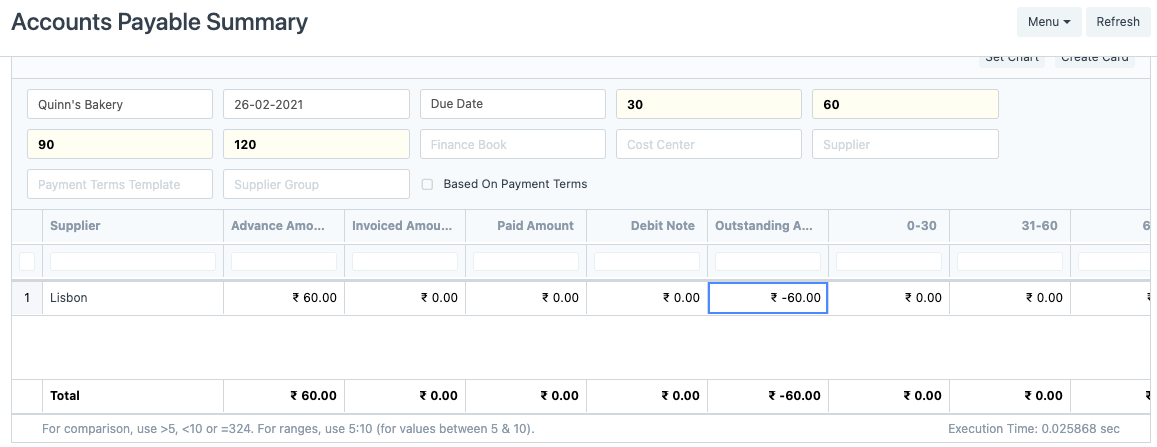Click the Cost Center filter field
The image size is (1157, 447).
[708, 144]
